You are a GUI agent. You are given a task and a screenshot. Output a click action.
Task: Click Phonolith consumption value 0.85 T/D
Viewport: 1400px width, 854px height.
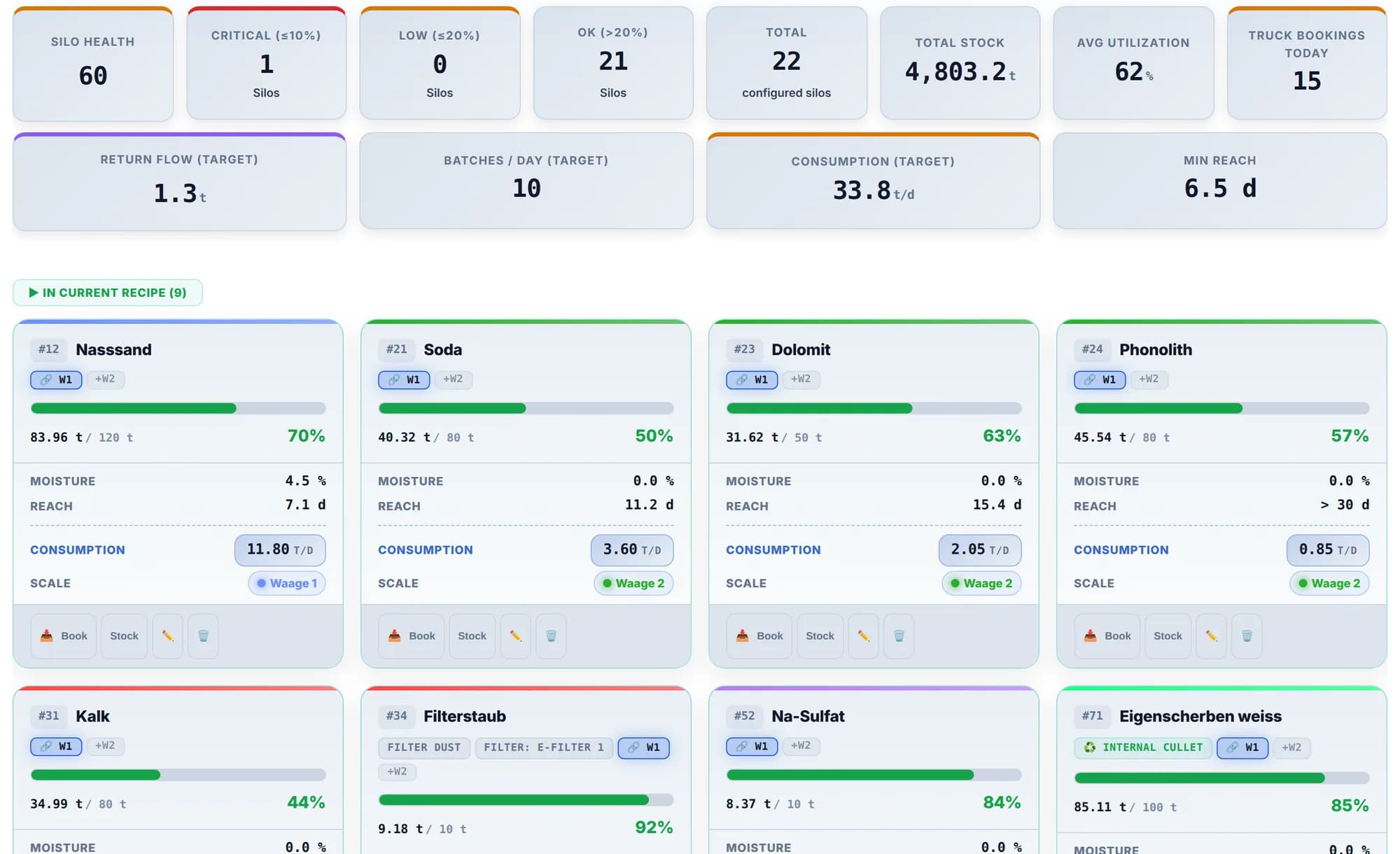pos(1328,549)
